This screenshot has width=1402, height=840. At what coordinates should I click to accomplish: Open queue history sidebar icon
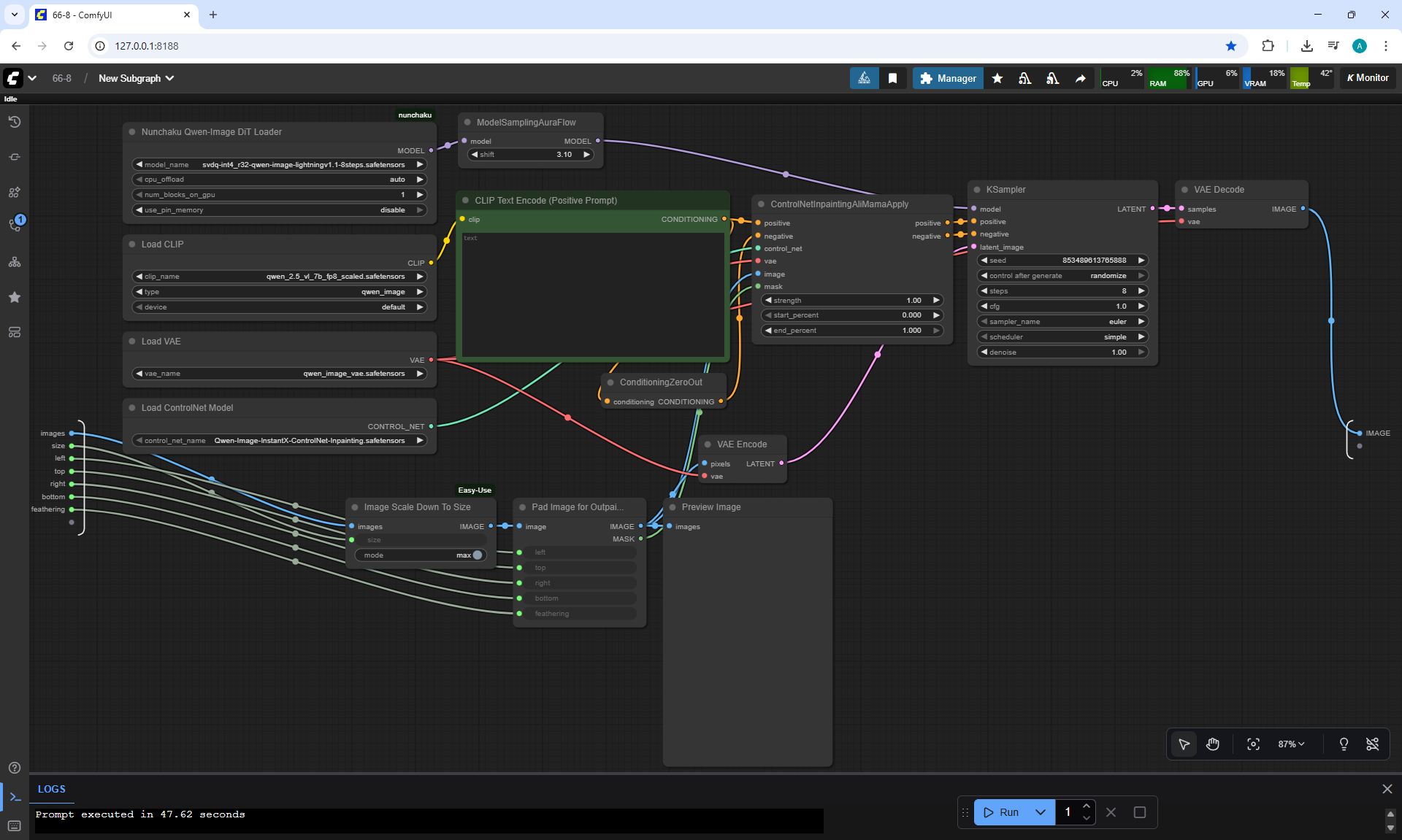coord(14,122)
